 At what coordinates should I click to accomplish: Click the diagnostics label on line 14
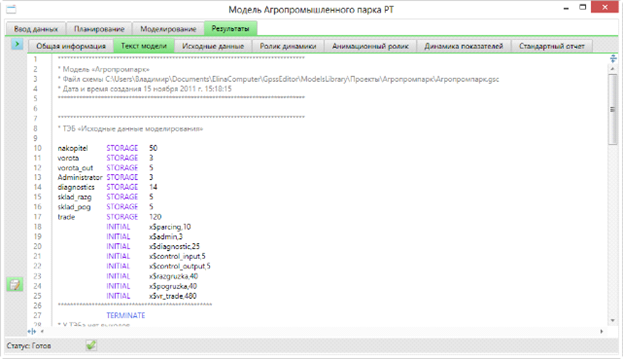tap(76, 187)
